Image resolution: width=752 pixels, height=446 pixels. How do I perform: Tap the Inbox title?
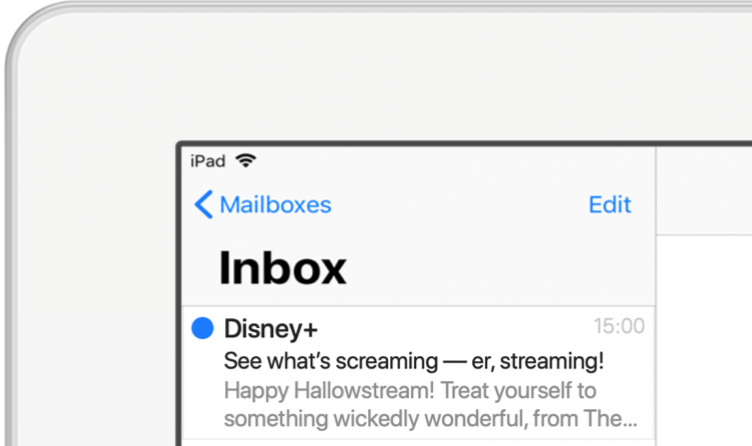point(282,268)
